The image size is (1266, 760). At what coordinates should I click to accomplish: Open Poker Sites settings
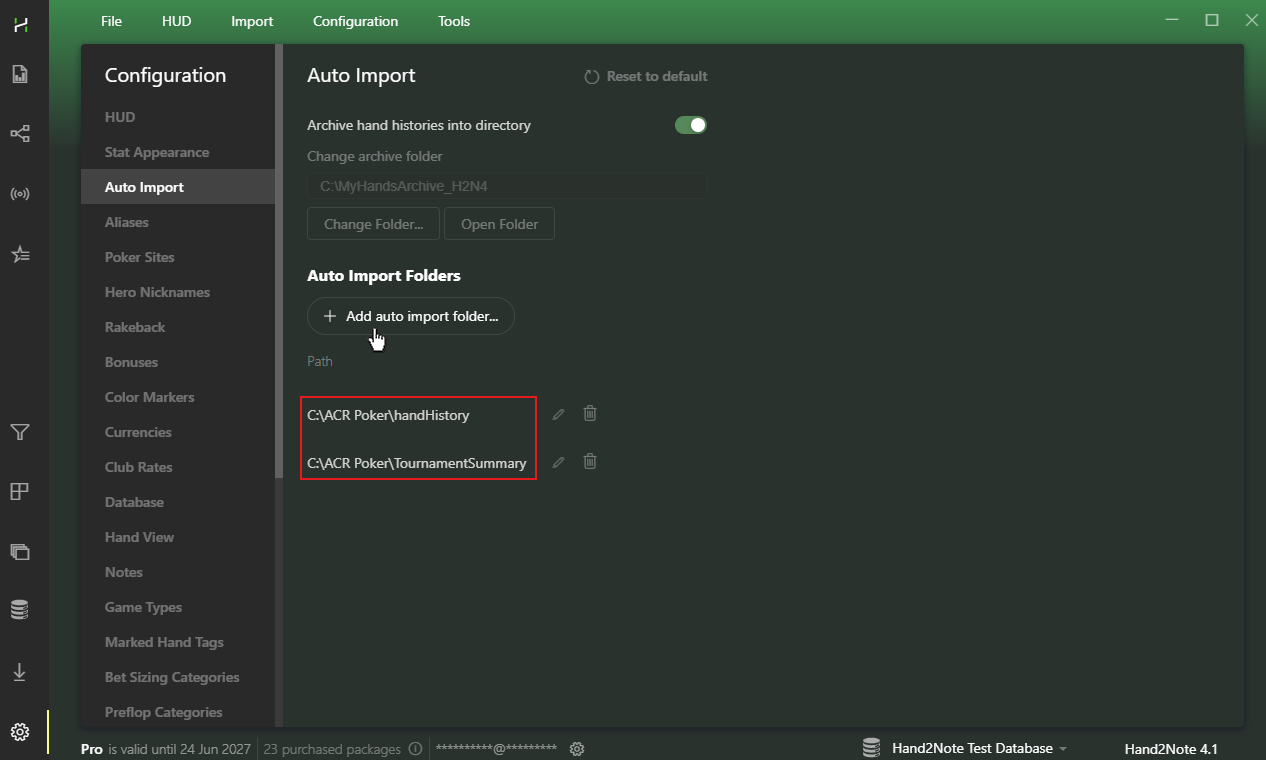pyautogui.click(x=178, y=257)
